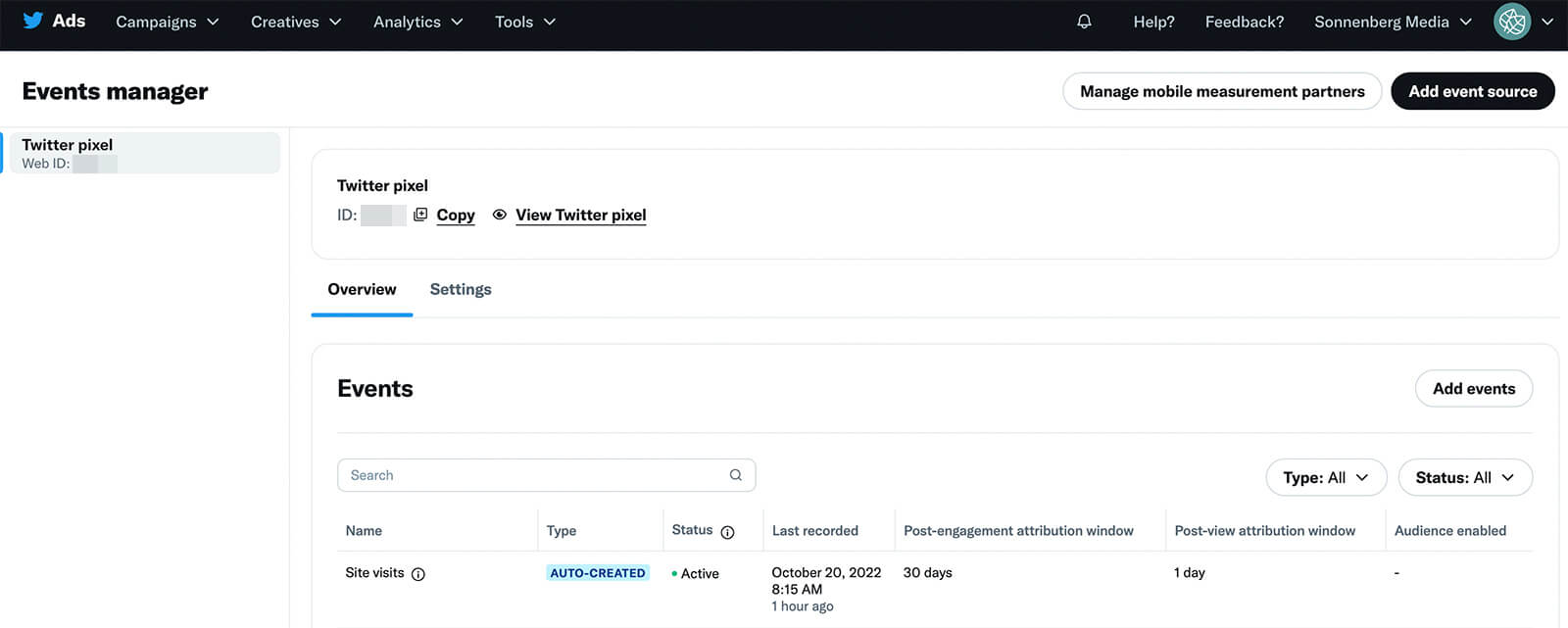
Task: Switch to the Overview tab
Action: 362,290
